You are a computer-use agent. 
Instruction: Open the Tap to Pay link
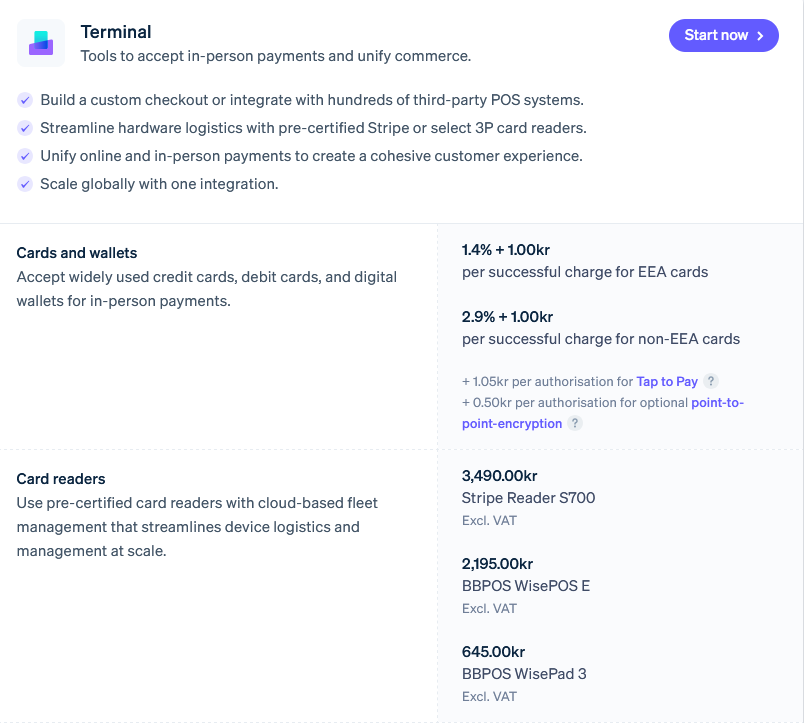coord(667,381)
